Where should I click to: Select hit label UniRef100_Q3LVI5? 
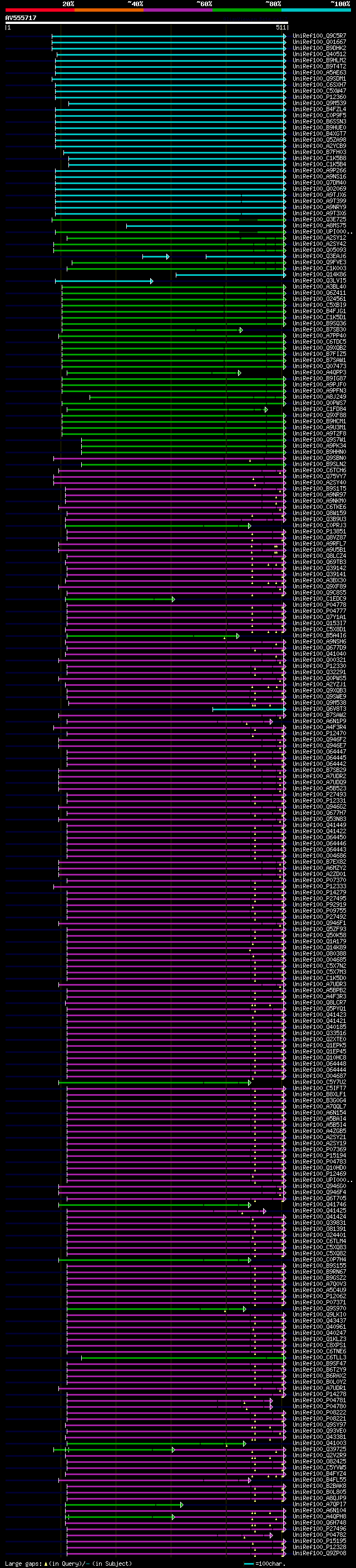point(319,280)
